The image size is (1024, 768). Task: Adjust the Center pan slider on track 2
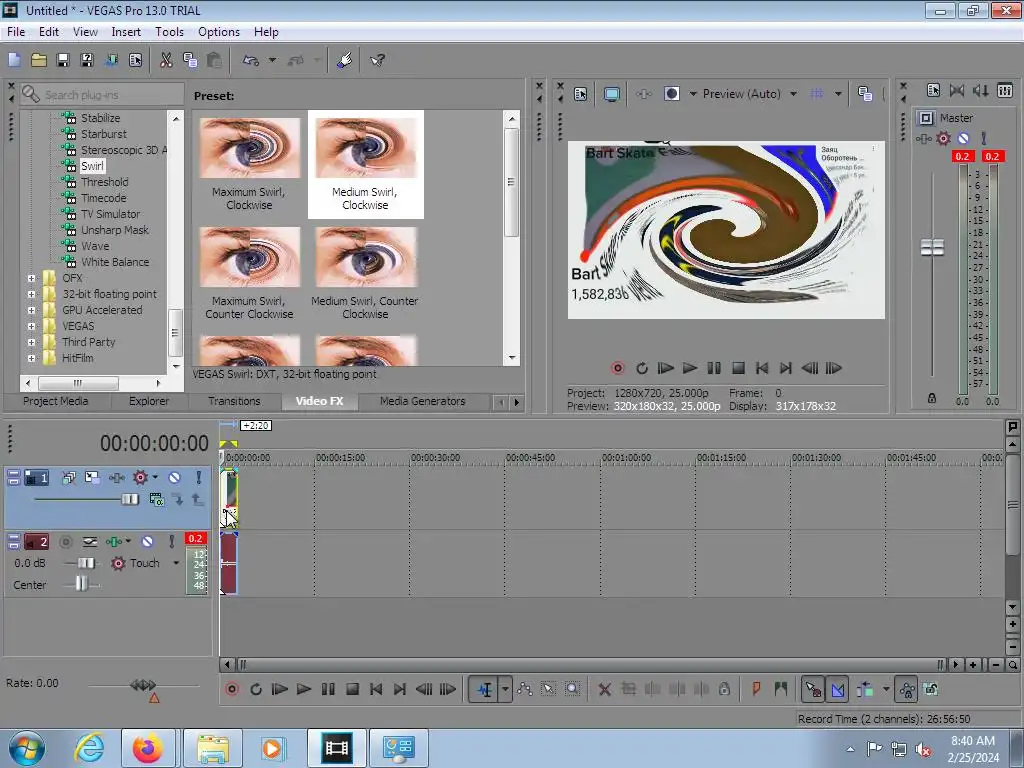(x=80, y=584)
